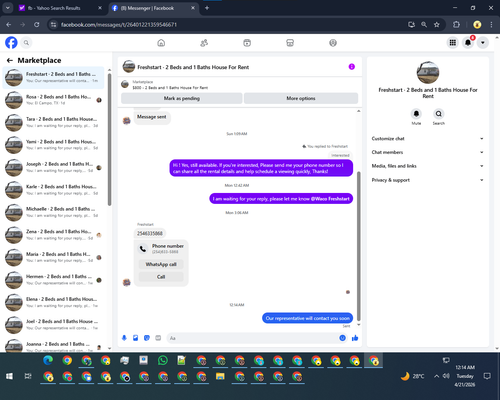Image resolution: width=500 pixels, height=400 pixels.
Task: Open Hermen conversation in list
Action: 53,280
